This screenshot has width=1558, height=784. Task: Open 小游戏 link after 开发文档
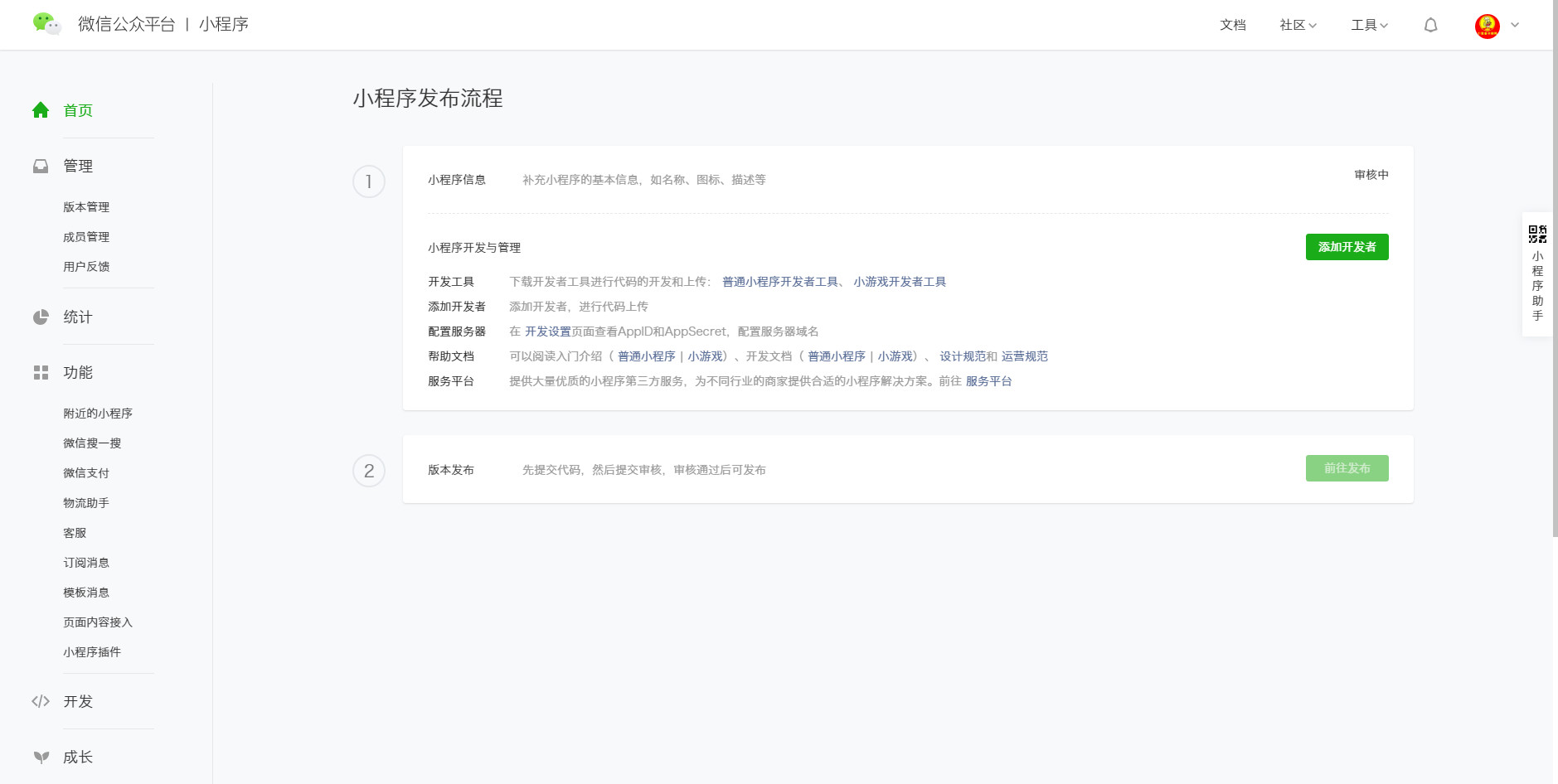895,356
